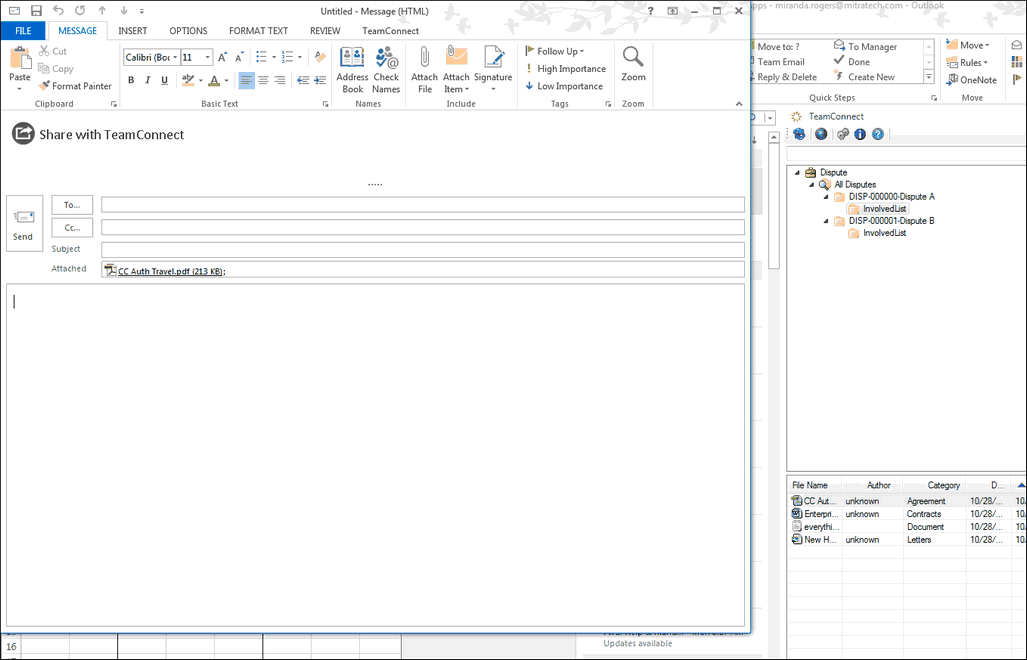Toggle align text right

[x=280, y=80]
